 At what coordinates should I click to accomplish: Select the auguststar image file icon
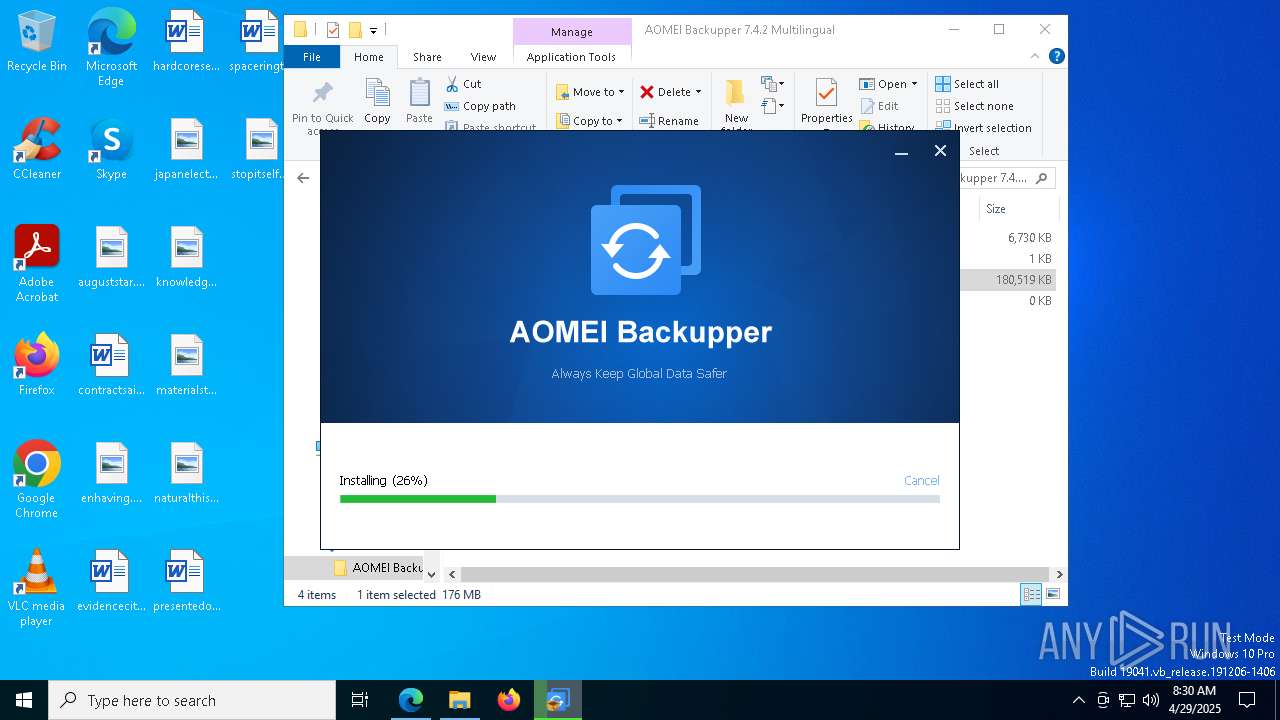111,258
